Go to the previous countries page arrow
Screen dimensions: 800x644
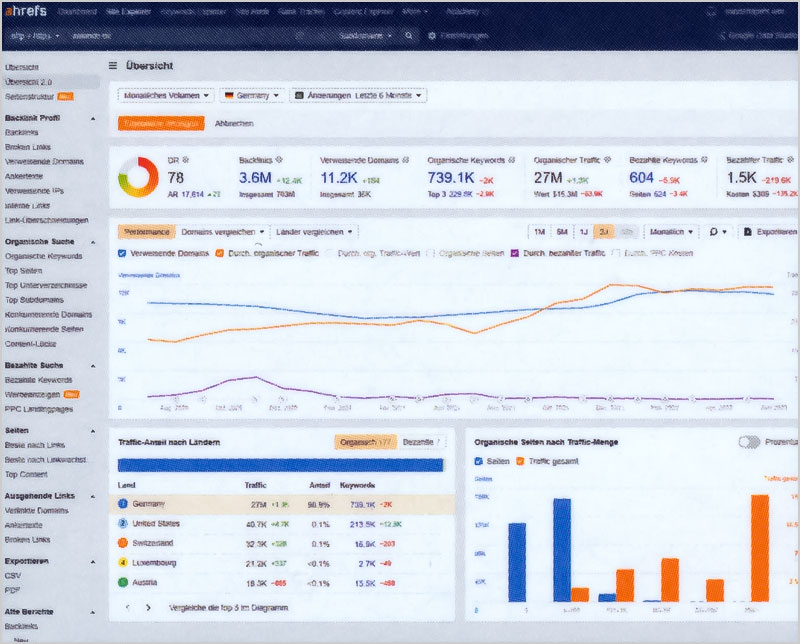tap(128, 608)
